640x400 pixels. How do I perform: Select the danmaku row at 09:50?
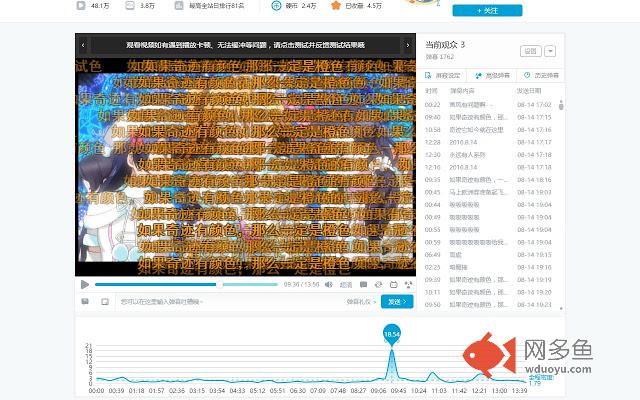(488, 305)
